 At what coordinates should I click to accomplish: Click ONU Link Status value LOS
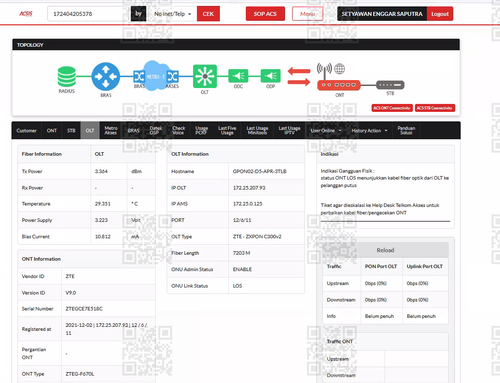click(x=237, y=286)
